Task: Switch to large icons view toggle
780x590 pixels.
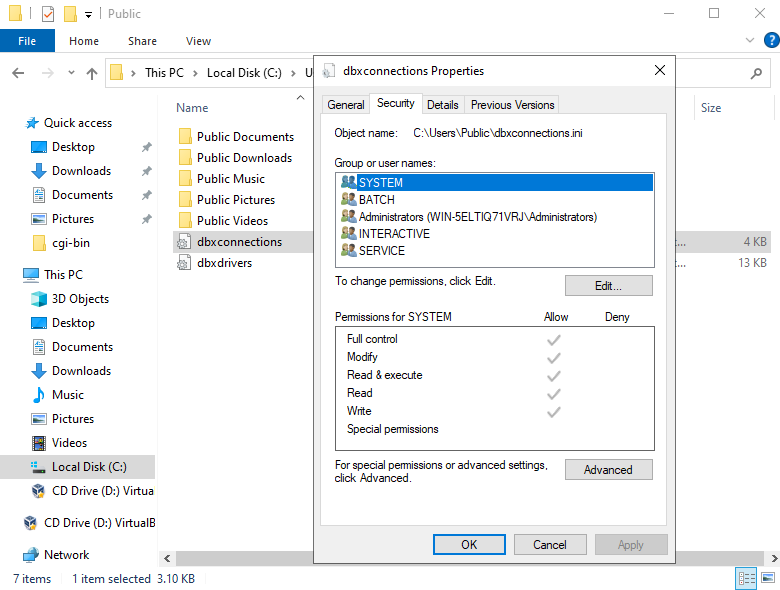Action: click(770, 578)
